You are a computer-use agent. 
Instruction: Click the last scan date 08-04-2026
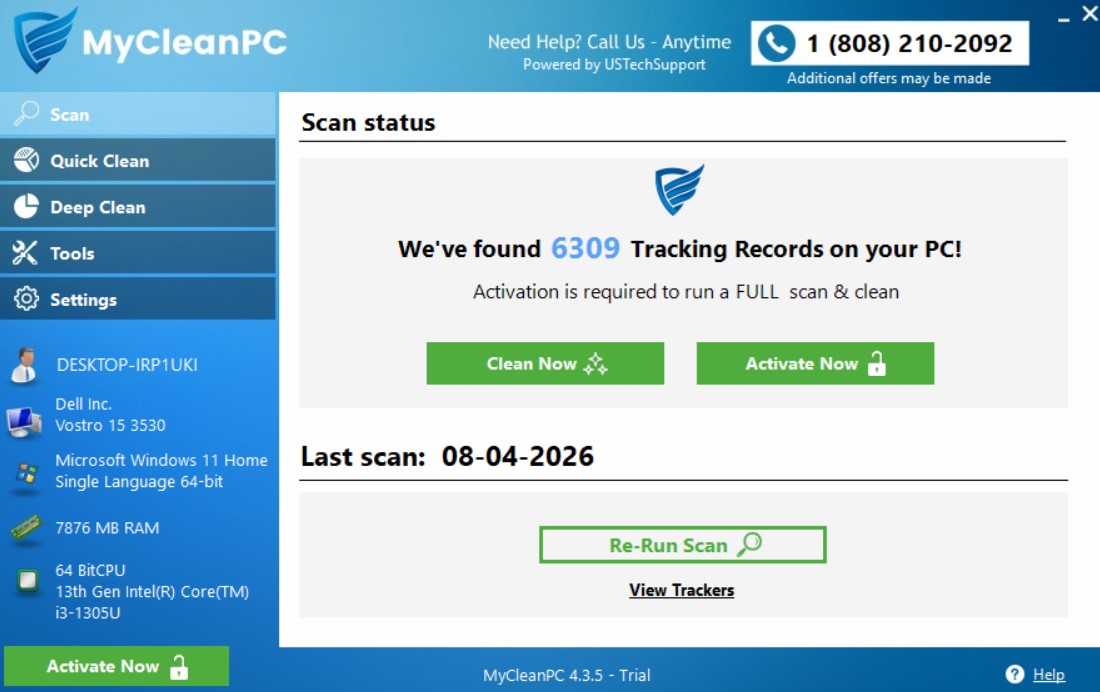pyautogui.click(x=518, y=456)
